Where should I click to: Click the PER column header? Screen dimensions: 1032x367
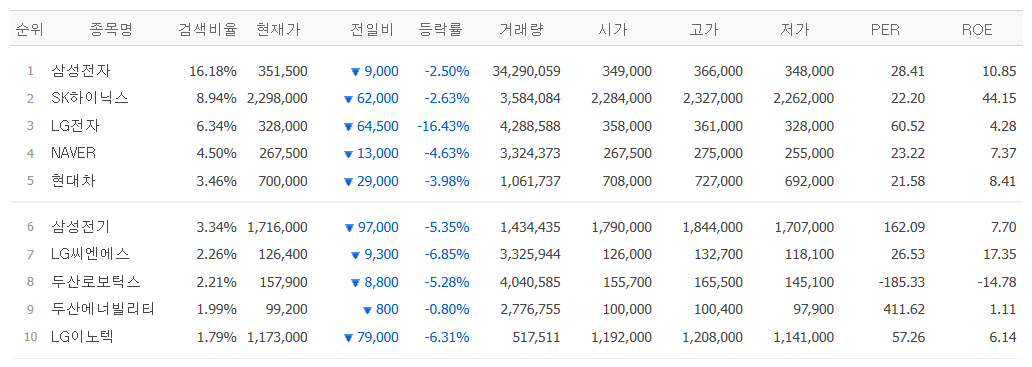pyautogui.click(x=885, y=30)
